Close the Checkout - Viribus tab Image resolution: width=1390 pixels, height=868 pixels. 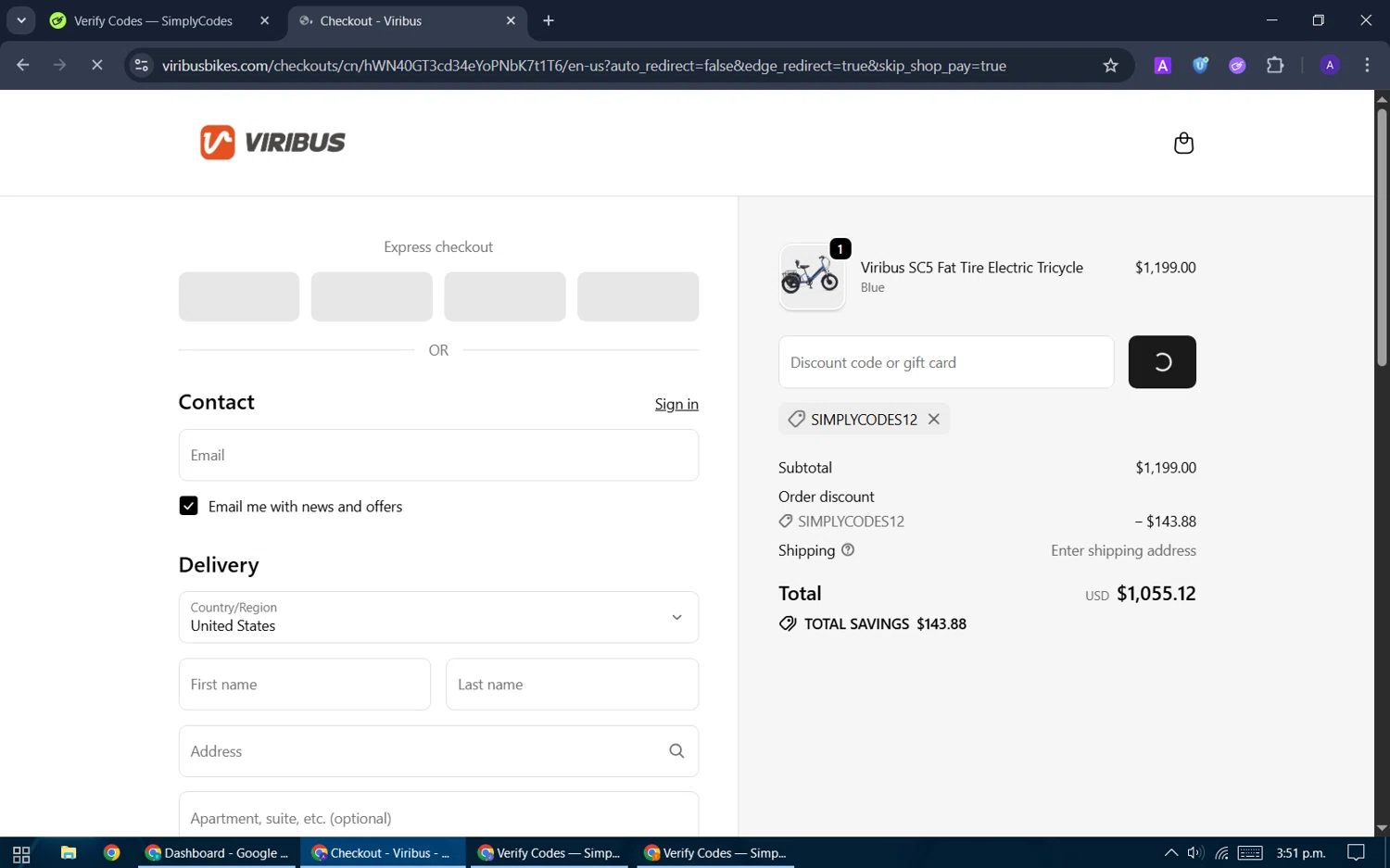pos(511,20)
